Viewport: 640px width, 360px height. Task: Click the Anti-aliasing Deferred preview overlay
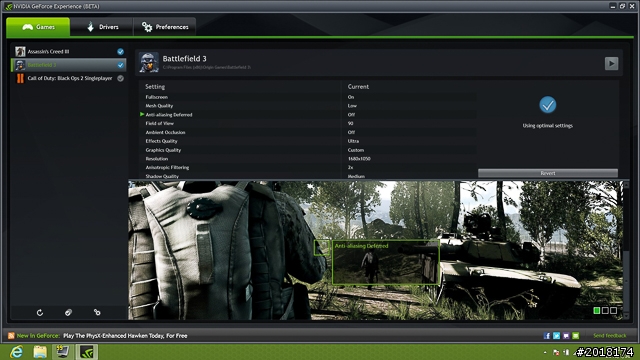tap(386, 262)
